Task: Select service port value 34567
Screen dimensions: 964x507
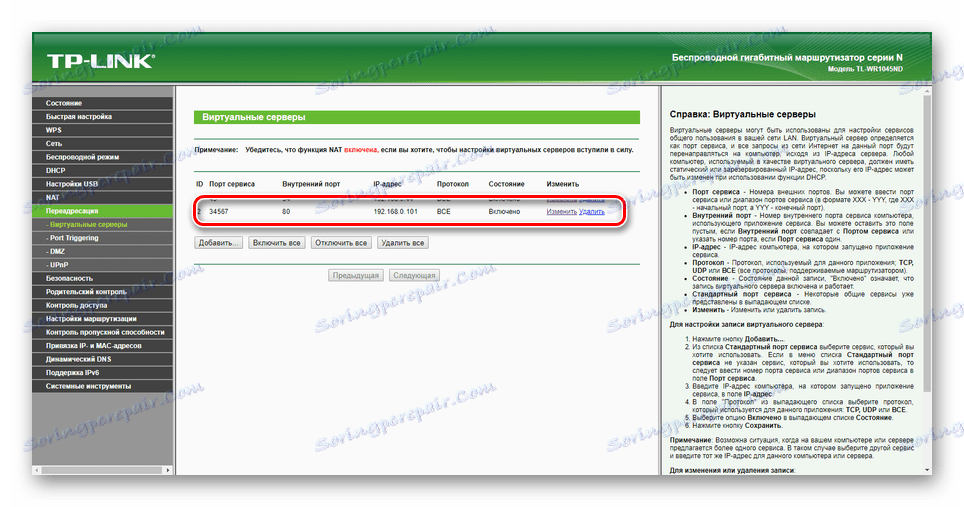Action: pos(219,211)
